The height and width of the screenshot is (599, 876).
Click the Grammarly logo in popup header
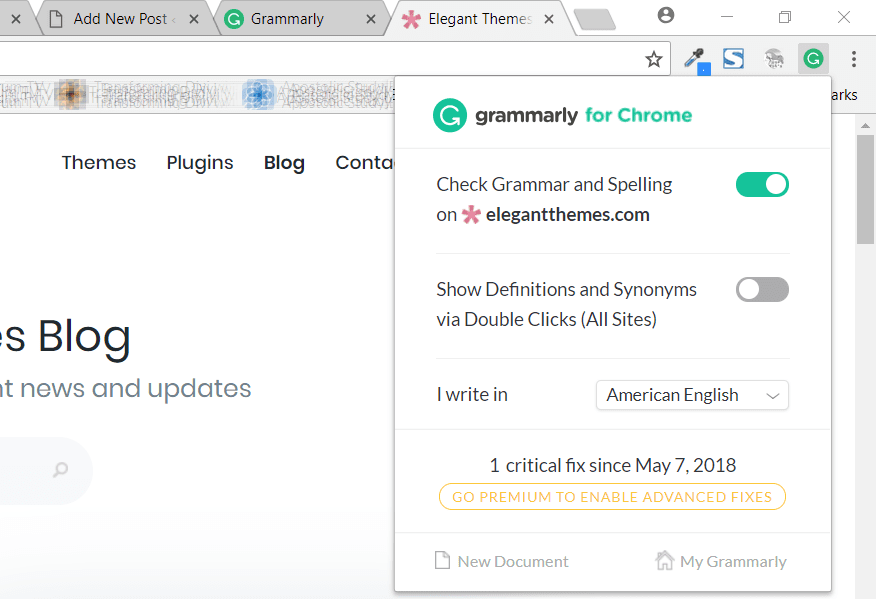[x=449, y=115]
